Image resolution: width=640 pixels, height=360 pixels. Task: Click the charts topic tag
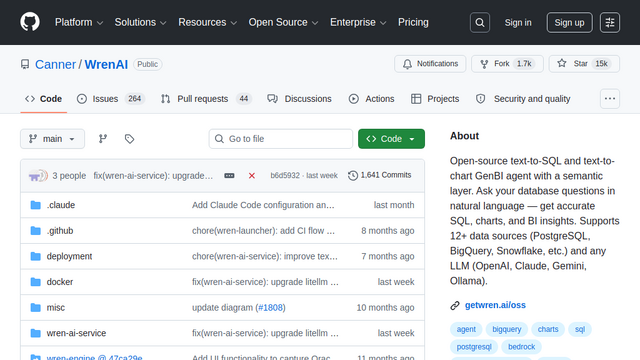[x=548, y=329]
